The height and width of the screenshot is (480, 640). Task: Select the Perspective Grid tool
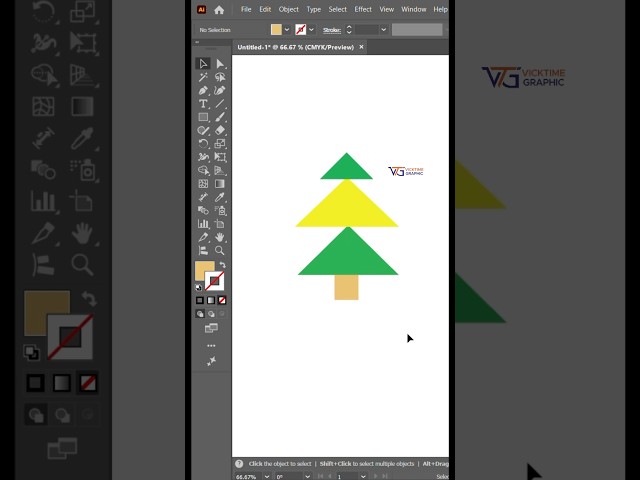(x=220, y=171)
